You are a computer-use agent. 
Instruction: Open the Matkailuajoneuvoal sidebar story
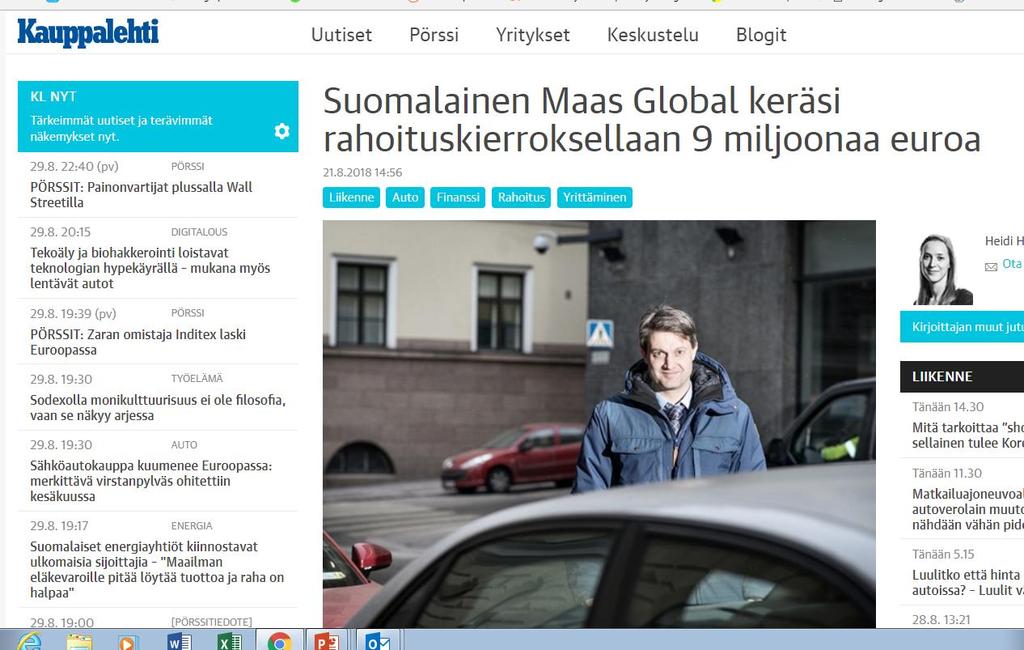pos(968,509)
